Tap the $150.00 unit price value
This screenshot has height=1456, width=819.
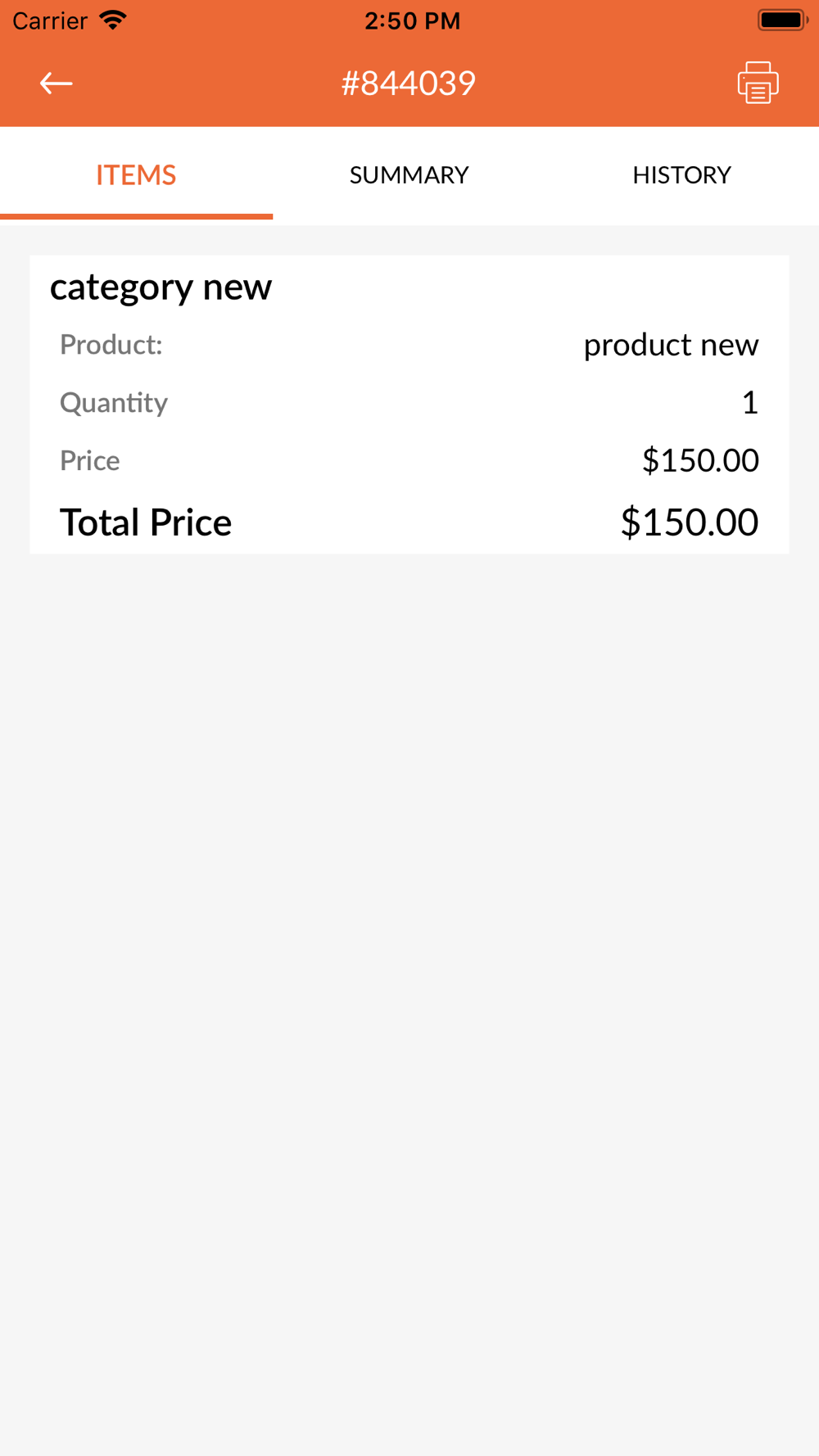click(700, 460)
